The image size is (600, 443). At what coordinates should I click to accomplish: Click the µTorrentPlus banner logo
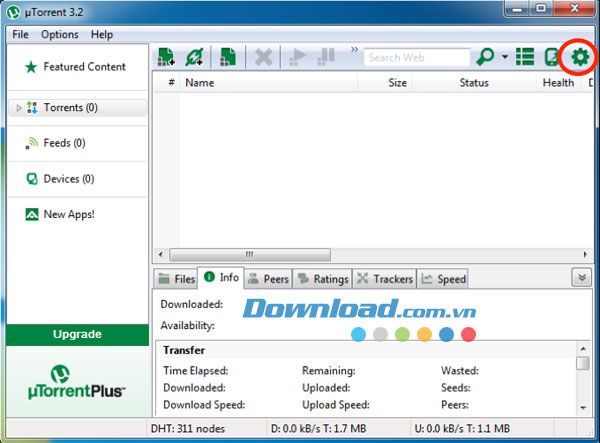tap(77, 382)
